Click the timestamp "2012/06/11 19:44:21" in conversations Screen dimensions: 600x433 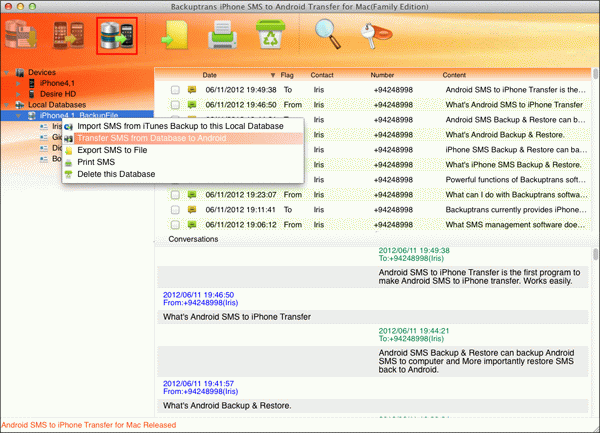tap(414, 331)
